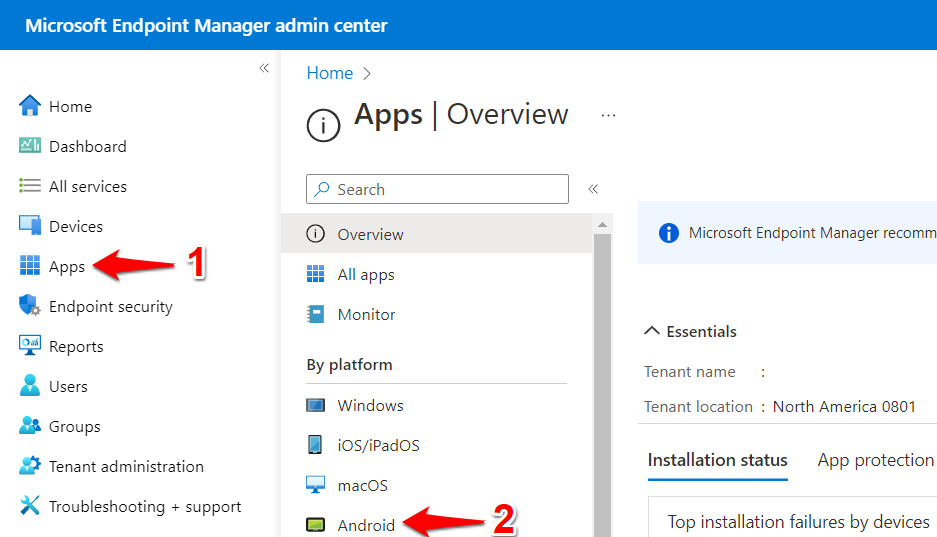Collapse the Essentials section chevron
The height and width of the screenshot is (537, 937).
(652, 331)
